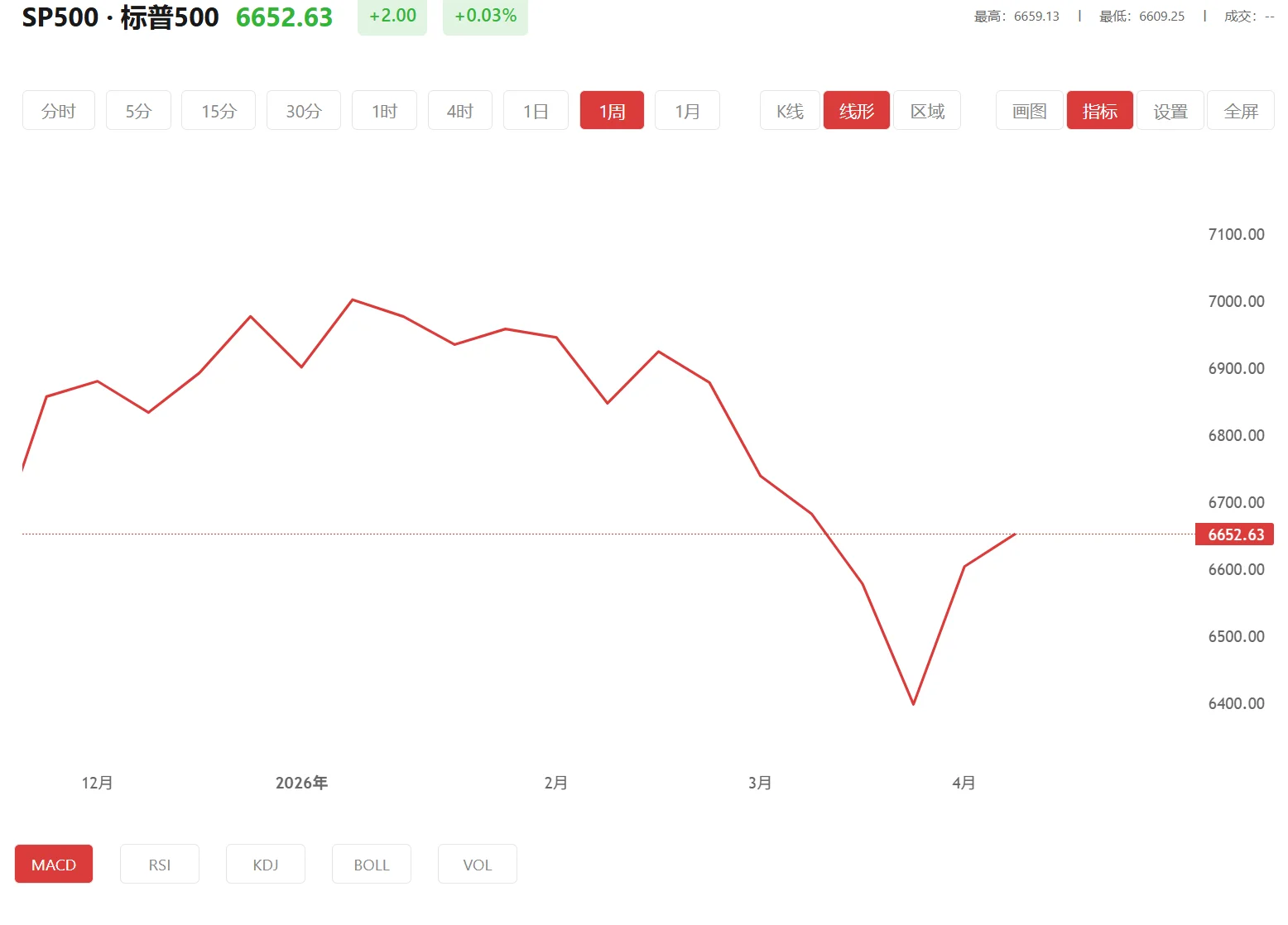Open the 画图 drawing tools

click(x=1029, y=111)
